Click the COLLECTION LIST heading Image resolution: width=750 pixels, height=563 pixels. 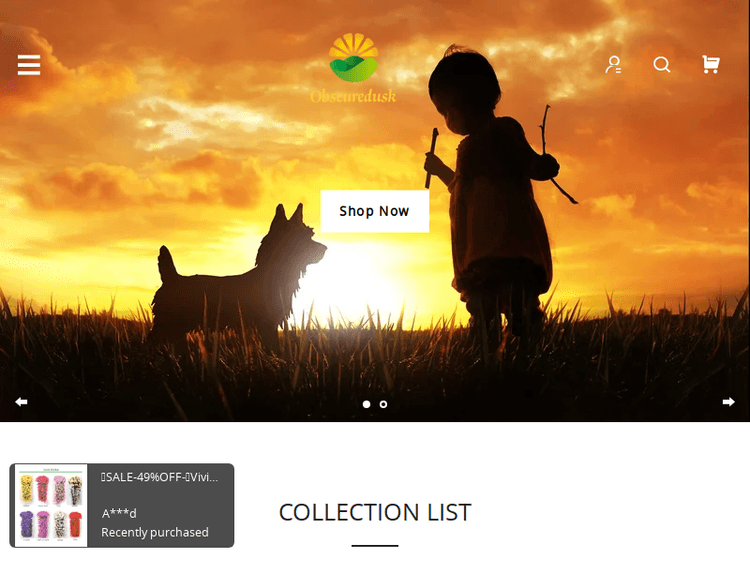point(375,512)
